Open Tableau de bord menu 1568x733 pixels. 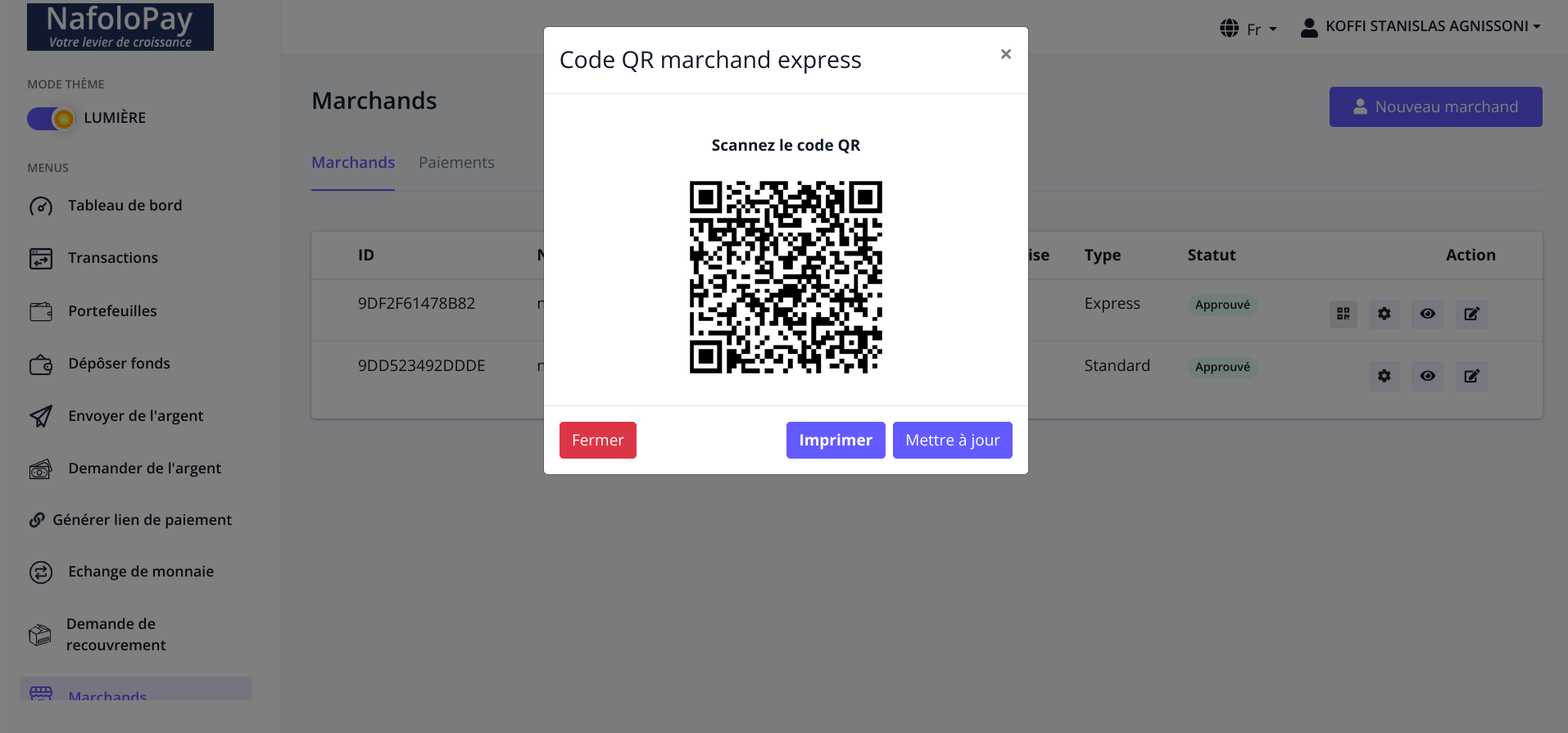coord(125,206)
